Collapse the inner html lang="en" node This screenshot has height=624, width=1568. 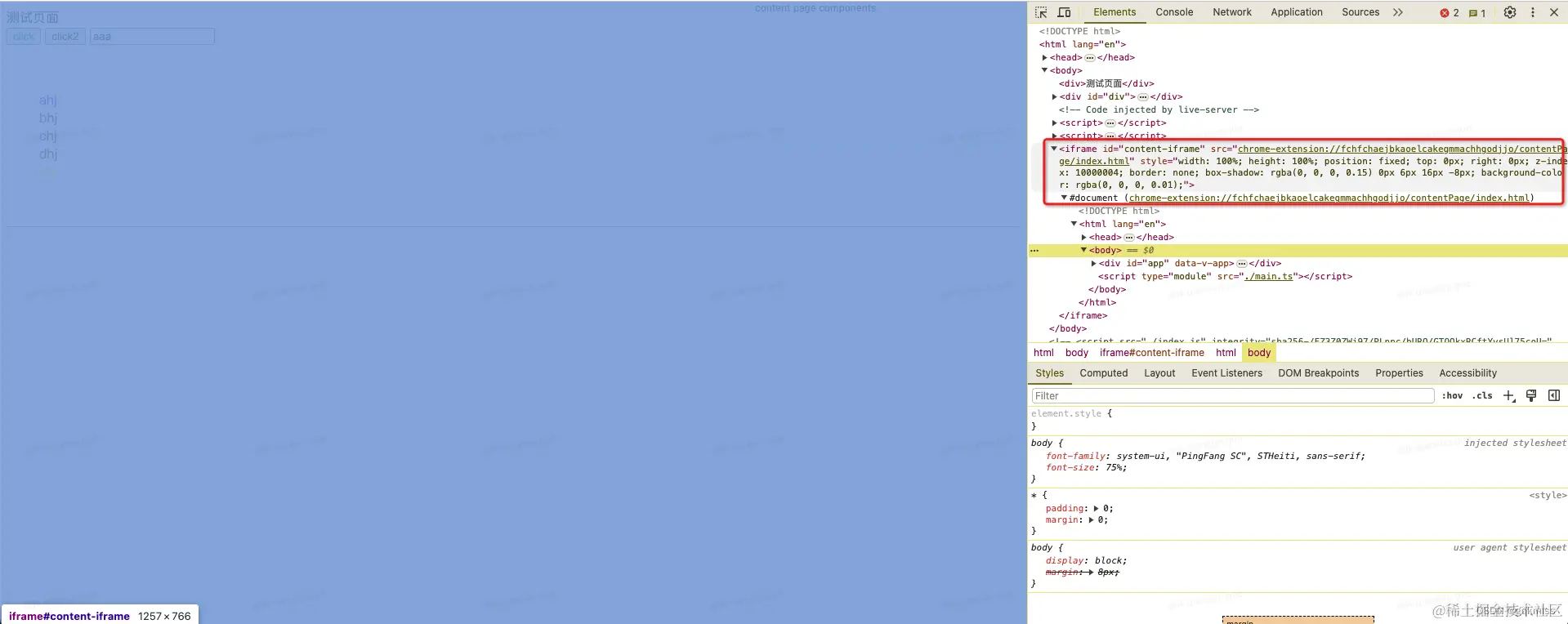coord(1074,224)
